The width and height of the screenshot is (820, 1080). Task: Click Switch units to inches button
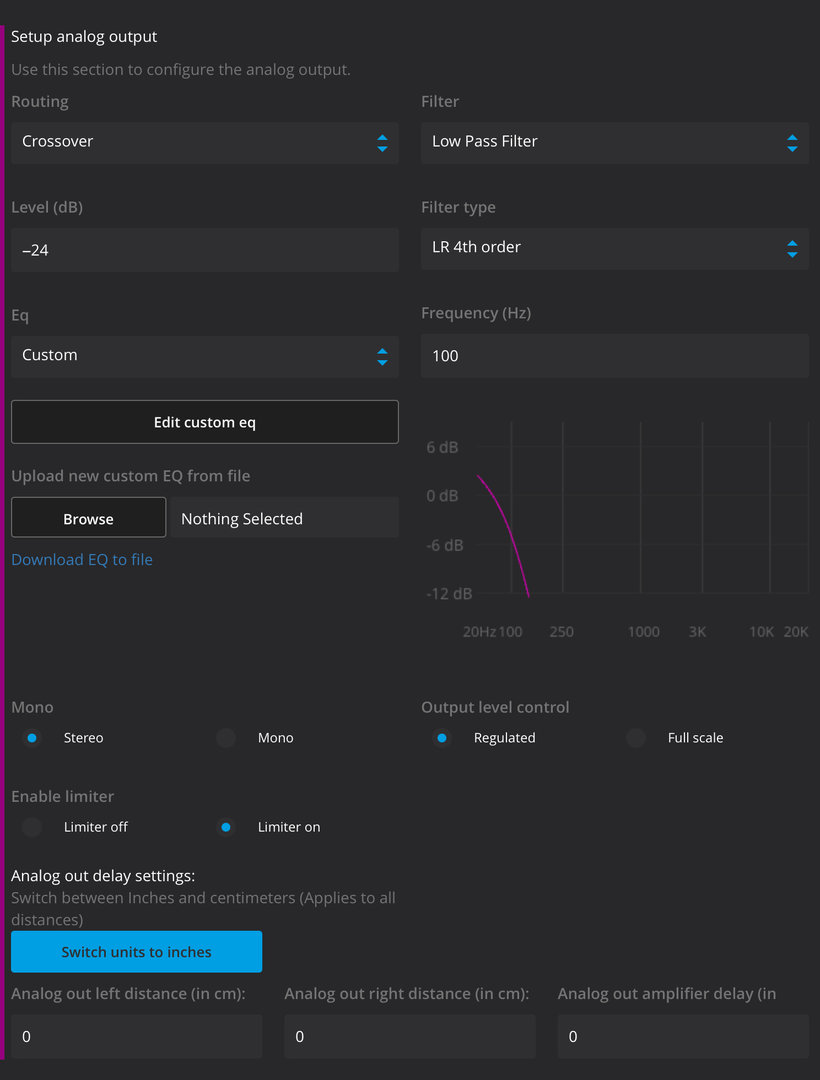tap(136, 952)
